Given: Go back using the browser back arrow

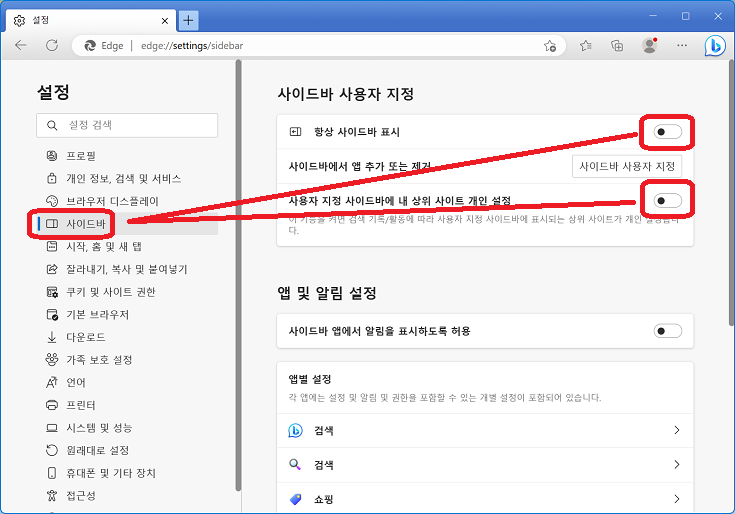Looking at the screenshot, I should [21, 45].
